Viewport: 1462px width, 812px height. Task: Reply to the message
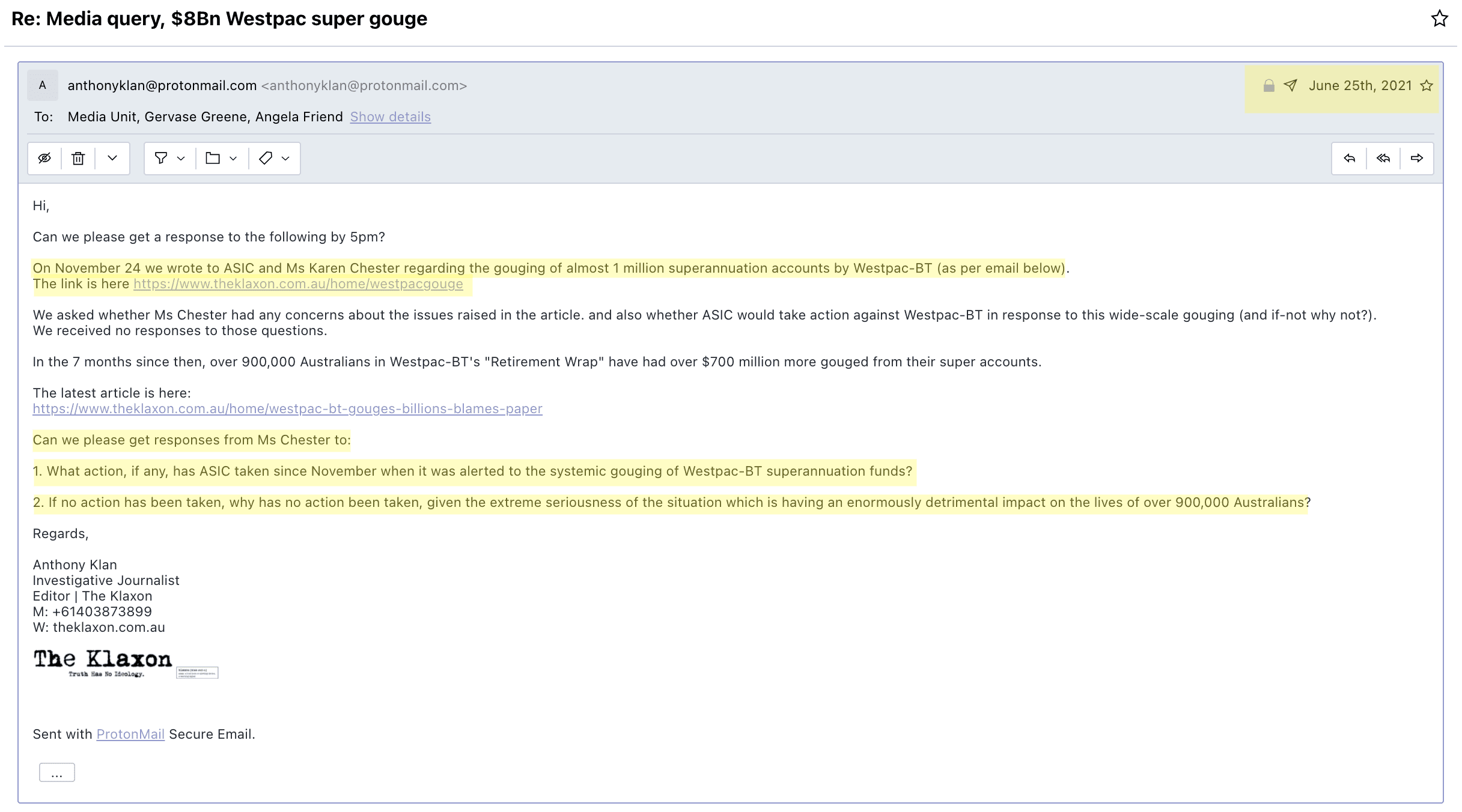tap(1350, 159)
